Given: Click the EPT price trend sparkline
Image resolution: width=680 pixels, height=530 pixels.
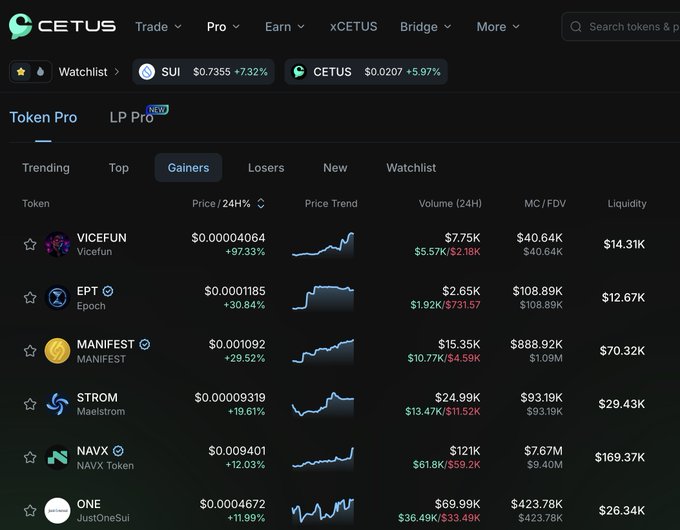Looking at the screenshot, I should 323,298.
